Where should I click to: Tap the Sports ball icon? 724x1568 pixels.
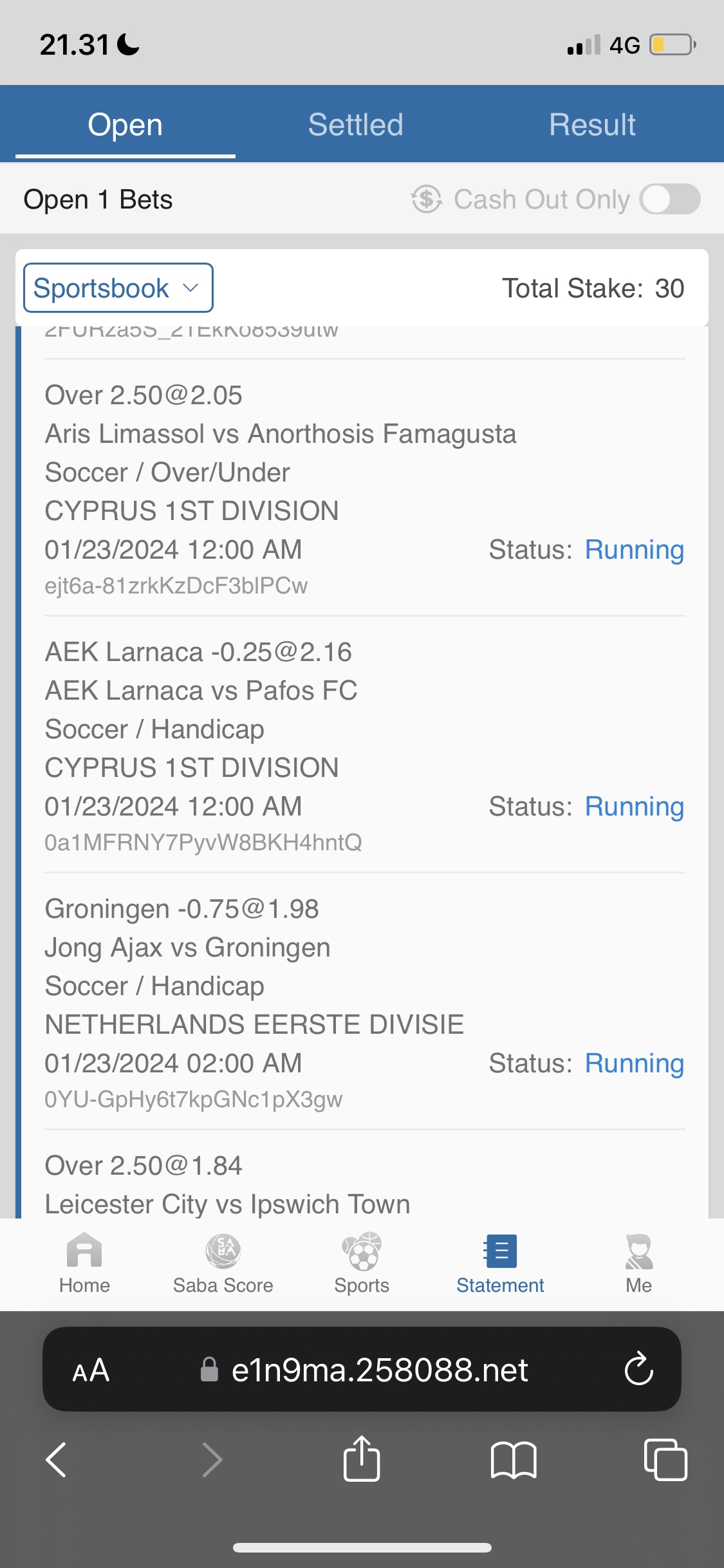click(x=362, y=1252)
